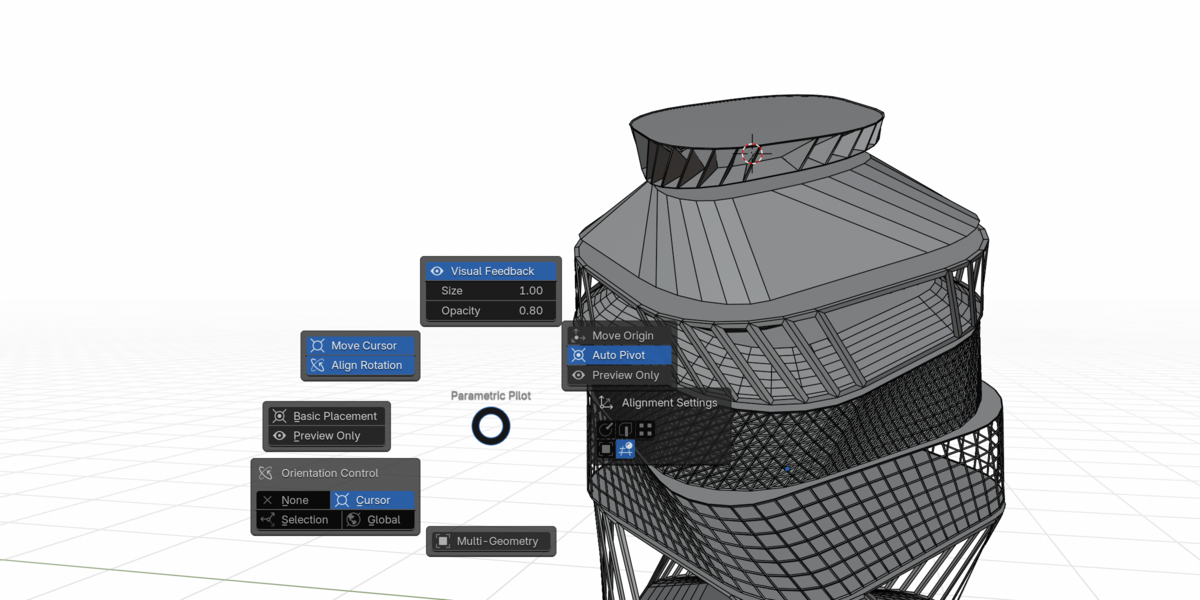This screenshot has width=1200, height=600.
Task: Click the highlighted grid-with-sphere alignment icon
Action: [626, 450]
